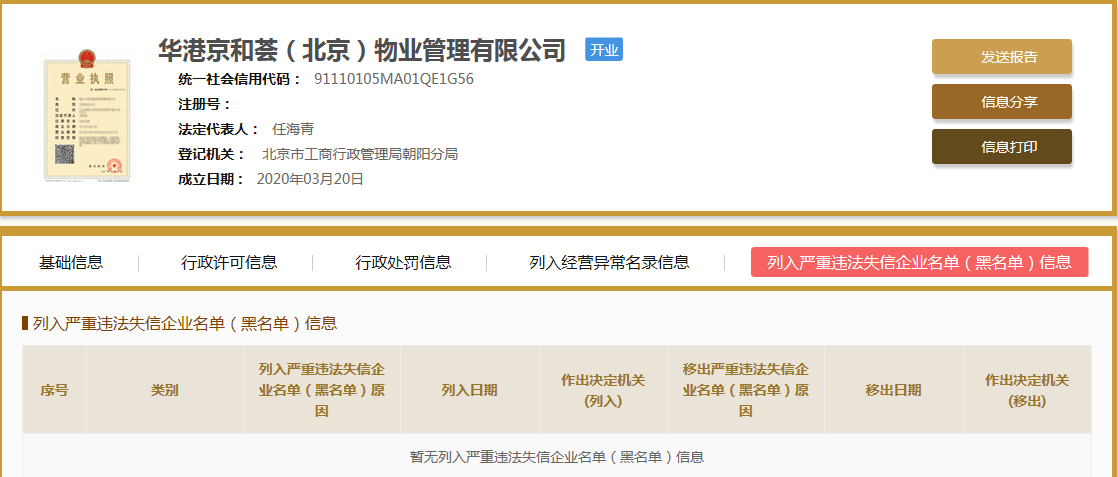This screenshot has height=477, width=1118.
Task: Click the 移出严重违法失信企业名单（黑名单）原因 column header
Action: tap(746, 390)
